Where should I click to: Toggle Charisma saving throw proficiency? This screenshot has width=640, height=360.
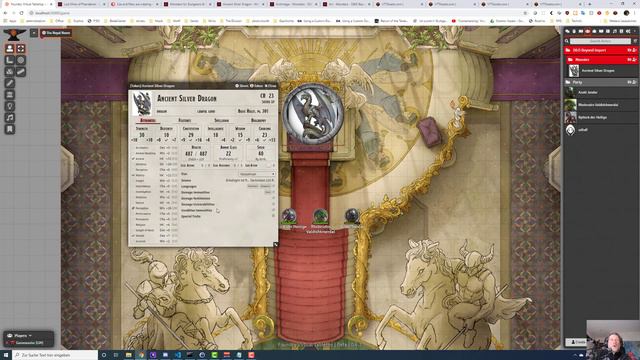264,140
